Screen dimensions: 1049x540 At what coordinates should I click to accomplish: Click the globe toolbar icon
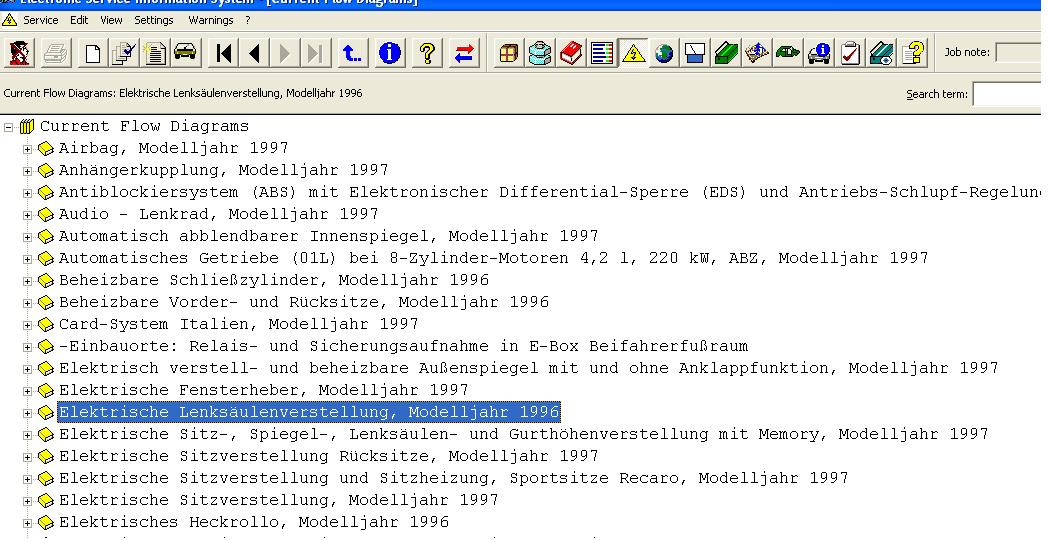pyautogui.click(x=664, y=53)
